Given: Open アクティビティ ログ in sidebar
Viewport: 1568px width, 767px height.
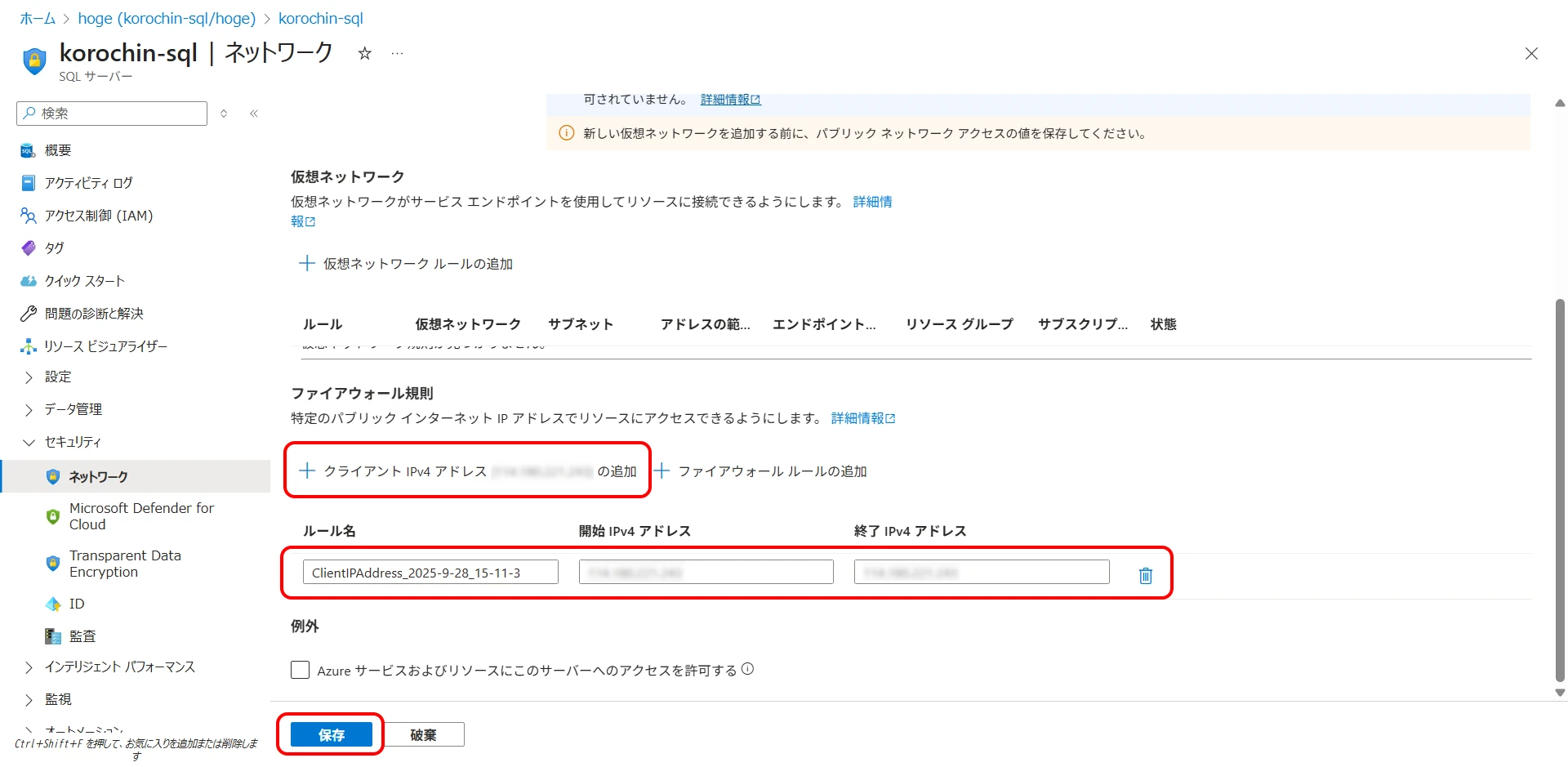Looking at the screenshot, I should pos(88,183).
